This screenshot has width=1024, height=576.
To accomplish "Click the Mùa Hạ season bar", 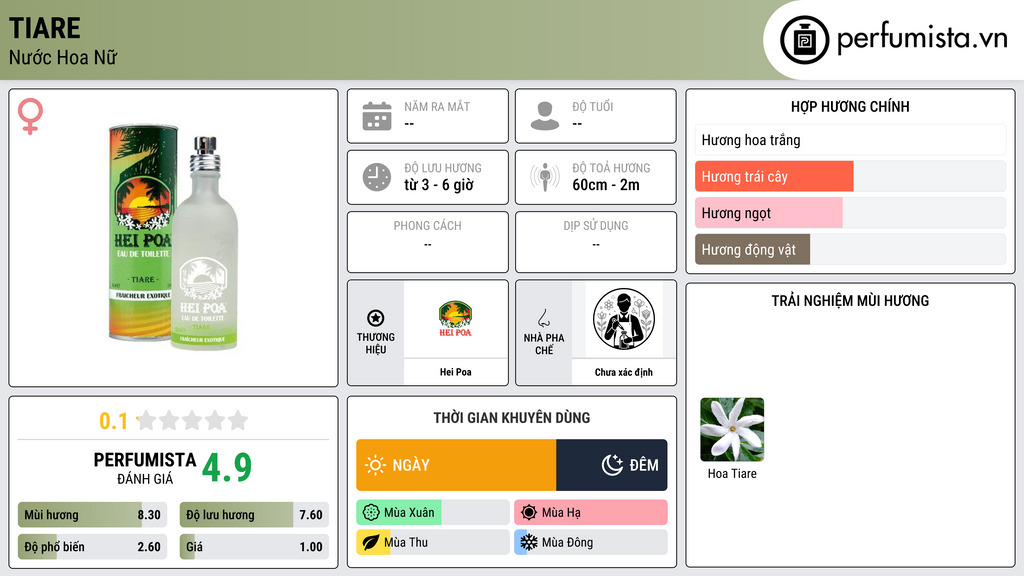I will coord(590,513).
